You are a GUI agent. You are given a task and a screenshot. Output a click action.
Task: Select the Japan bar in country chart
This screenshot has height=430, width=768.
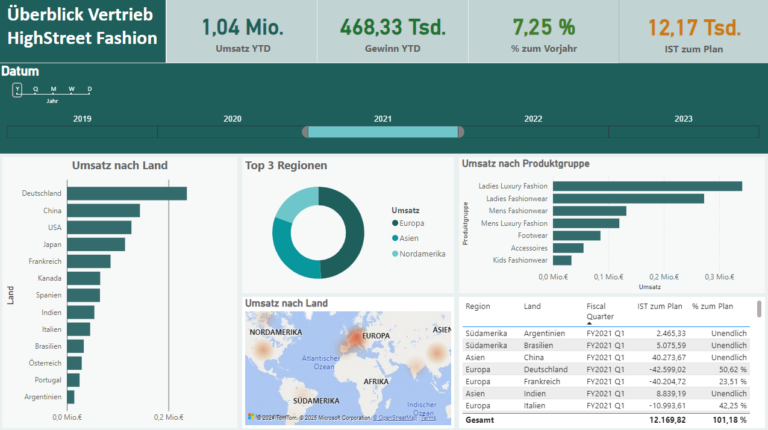pyautogui.click(x=96, y=244)
